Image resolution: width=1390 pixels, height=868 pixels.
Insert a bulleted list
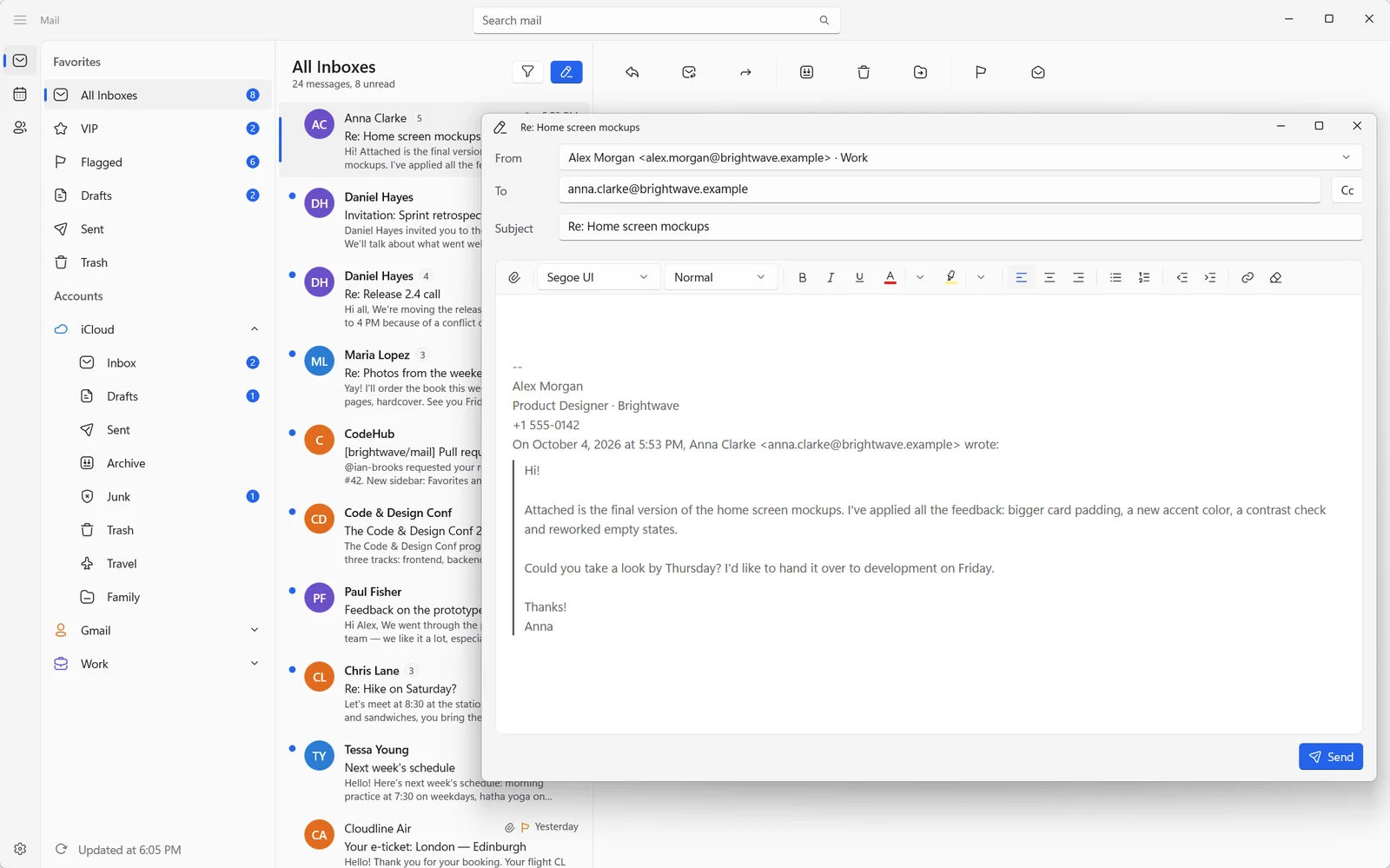(x=1115, y=277)
